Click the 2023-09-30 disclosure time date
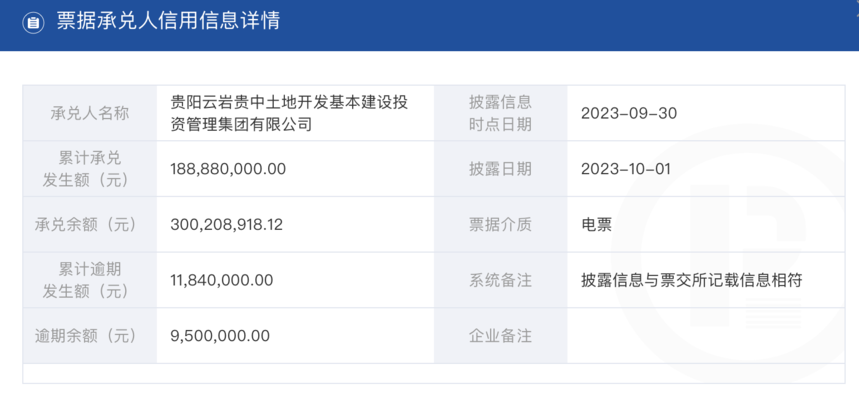The width and height of the screenshot is (859, 394). (629, 113)
